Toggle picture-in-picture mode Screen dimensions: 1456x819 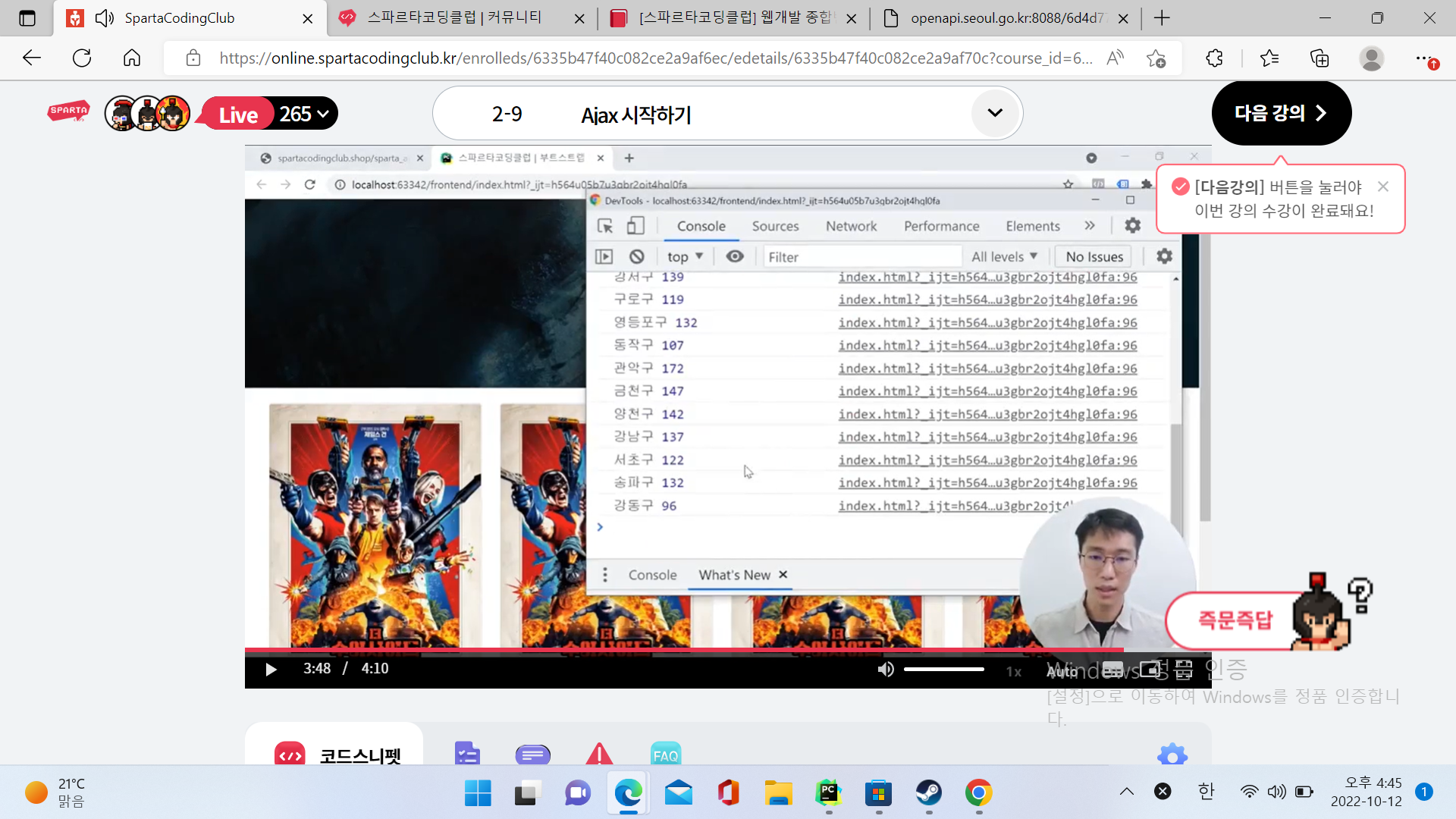1150,670
